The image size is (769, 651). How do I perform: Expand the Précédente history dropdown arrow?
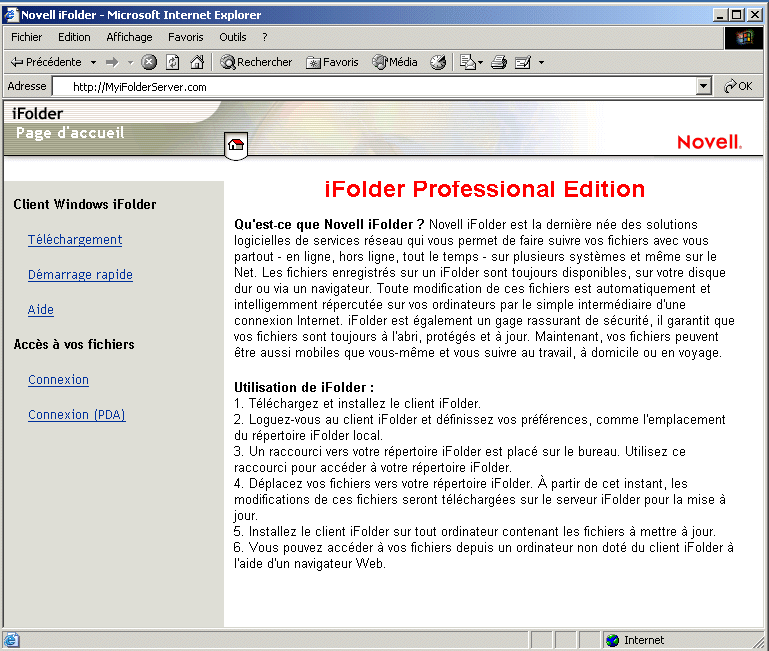(93, 62)
